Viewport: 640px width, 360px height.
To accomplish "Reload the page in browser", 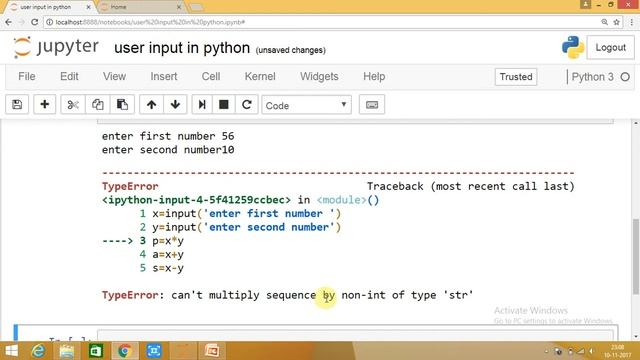I will (35, 22).
